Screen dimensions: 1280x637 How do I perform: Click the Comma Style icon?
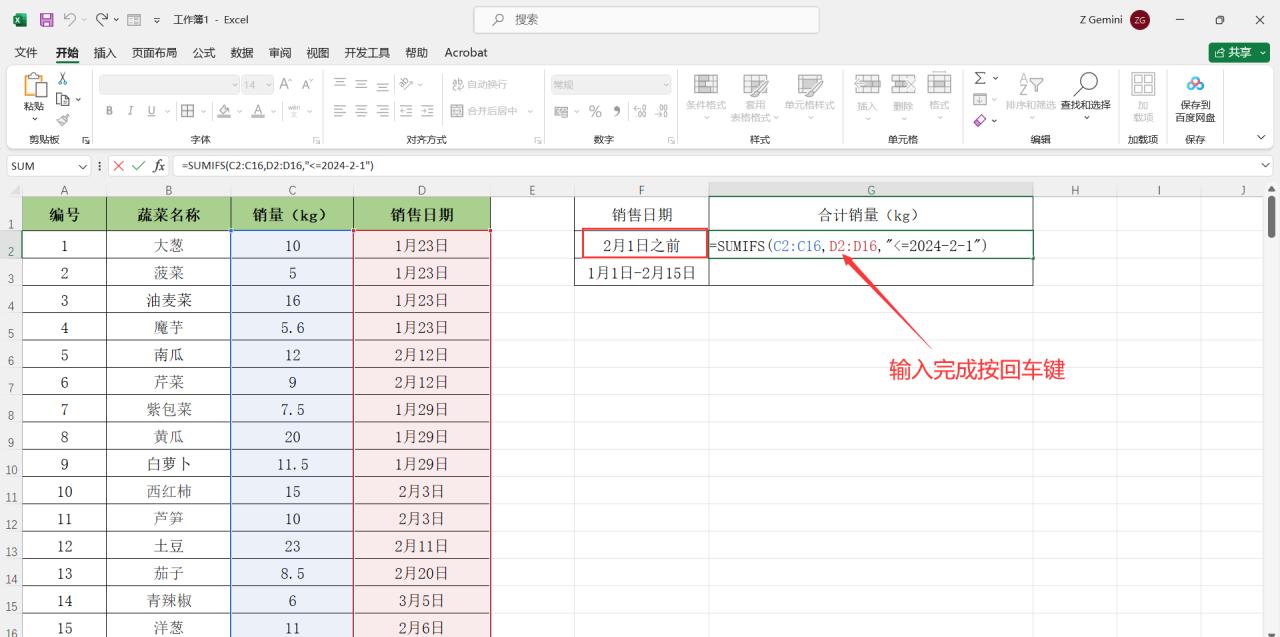[x=617, y=111]
